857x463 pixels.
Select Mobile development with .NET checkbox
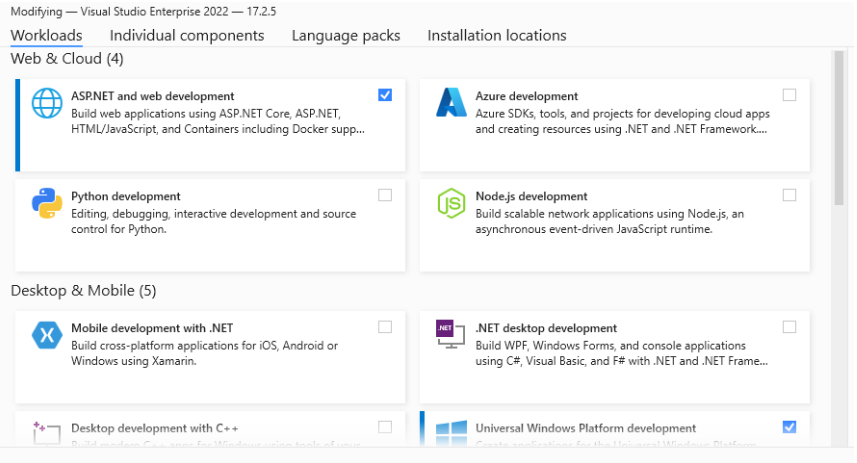[385, 327]
